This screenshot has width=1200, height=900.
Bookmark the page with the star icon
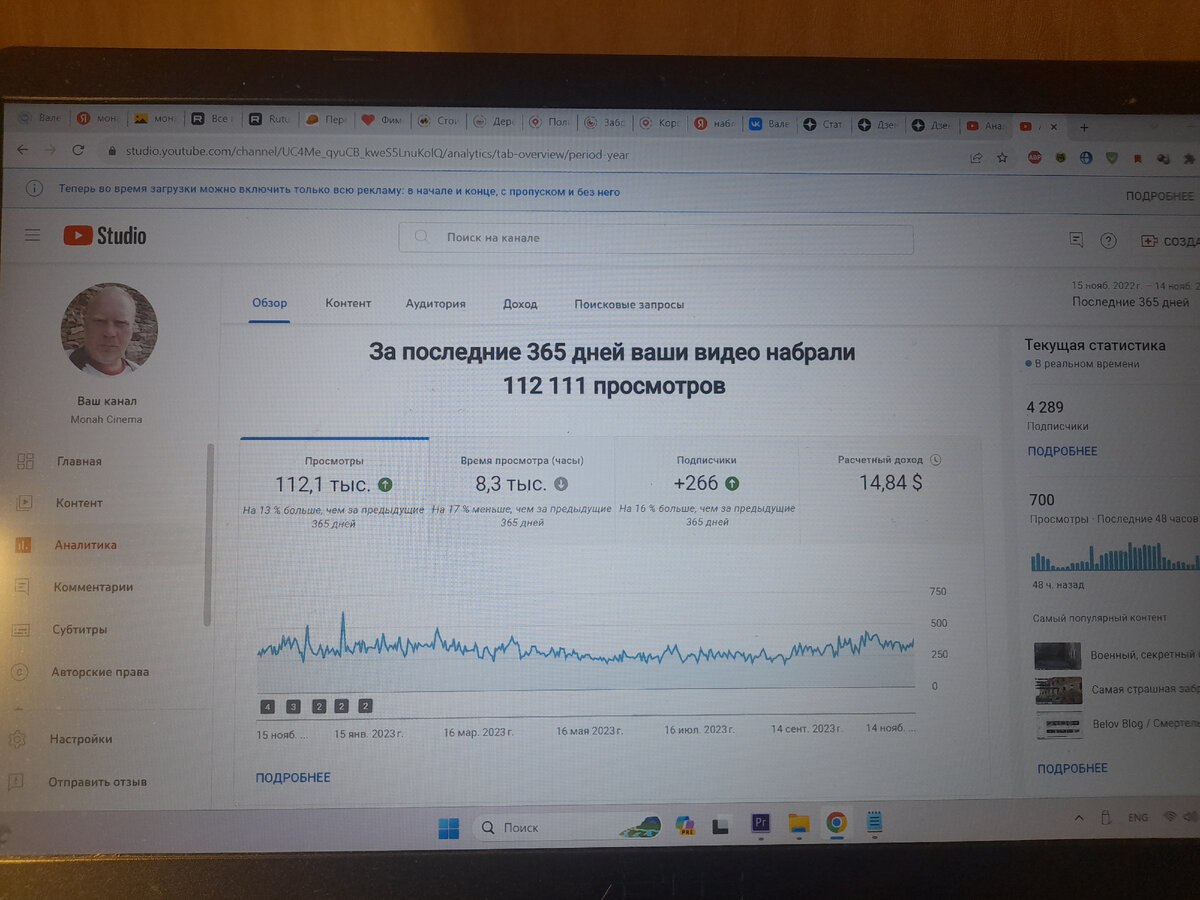(1002, 157)
